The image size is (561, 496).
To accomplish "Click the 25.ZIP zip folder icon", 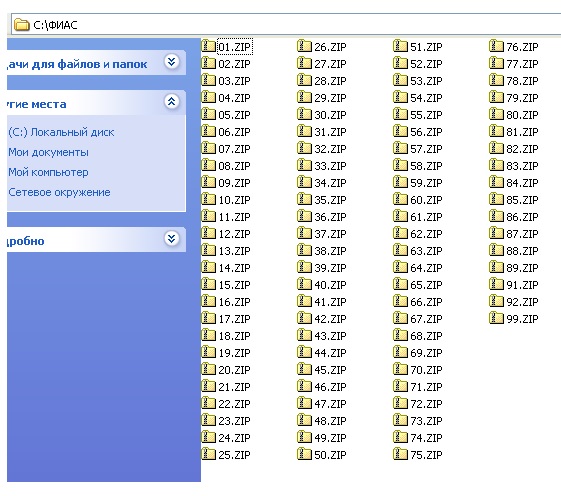I will (208, 454).
